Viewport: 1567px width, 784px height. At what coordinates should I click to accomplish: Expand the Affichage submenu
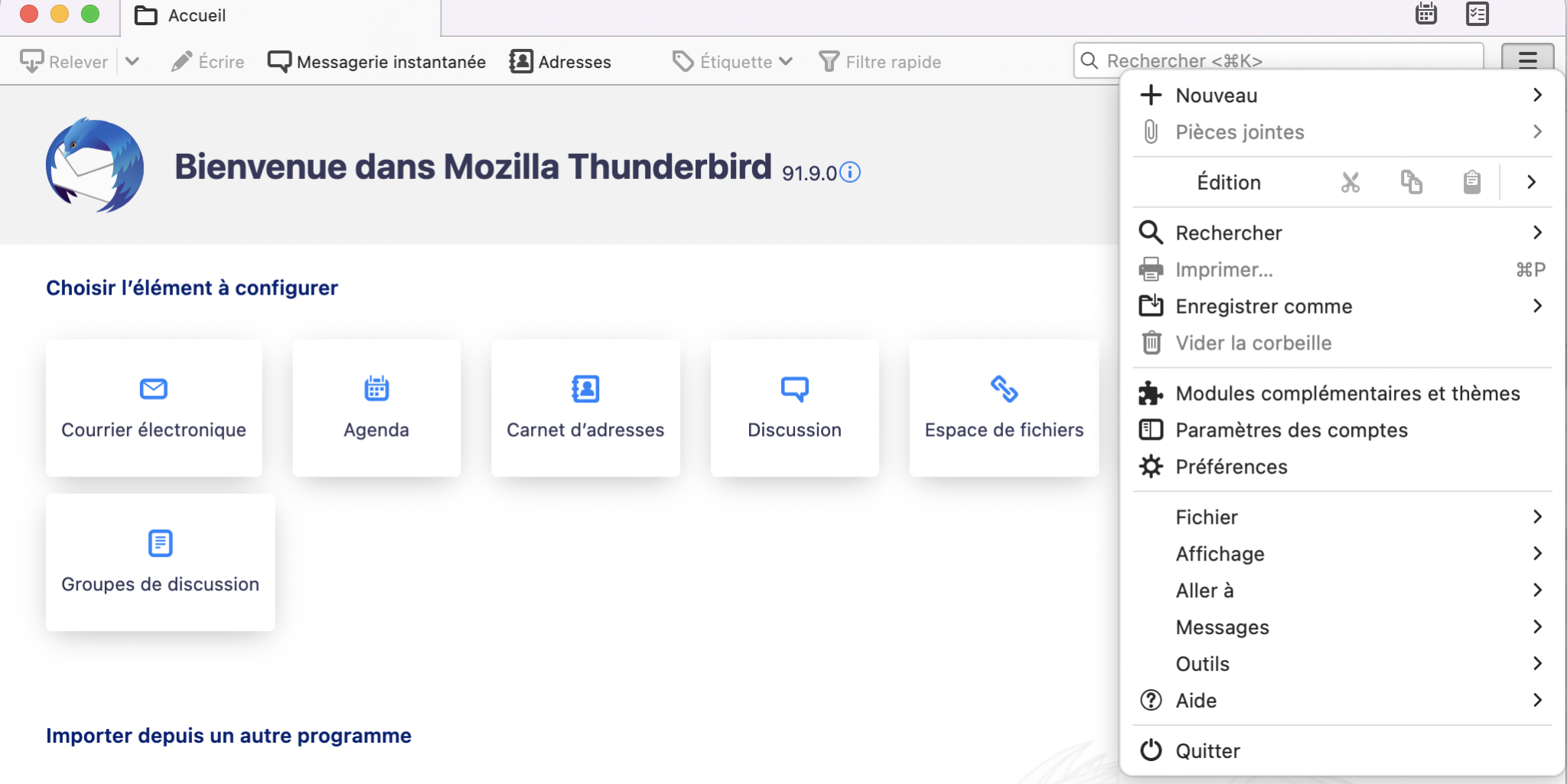1341,555
